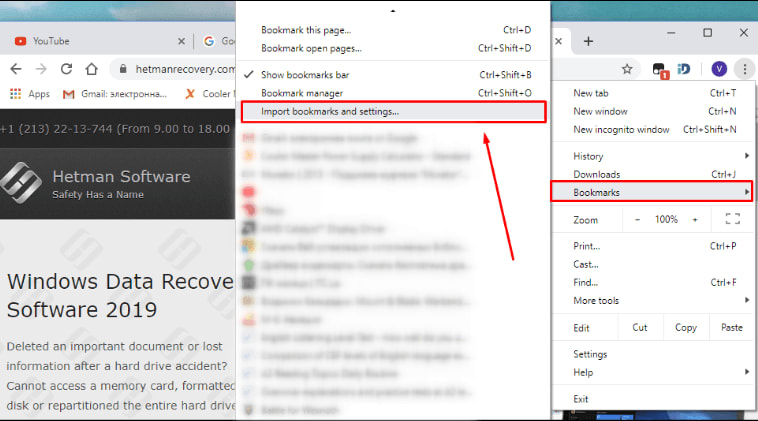The height and width of the screenshot is (421, 758).
Task: Click Cut in the Edit row
Action: [640, 328]
